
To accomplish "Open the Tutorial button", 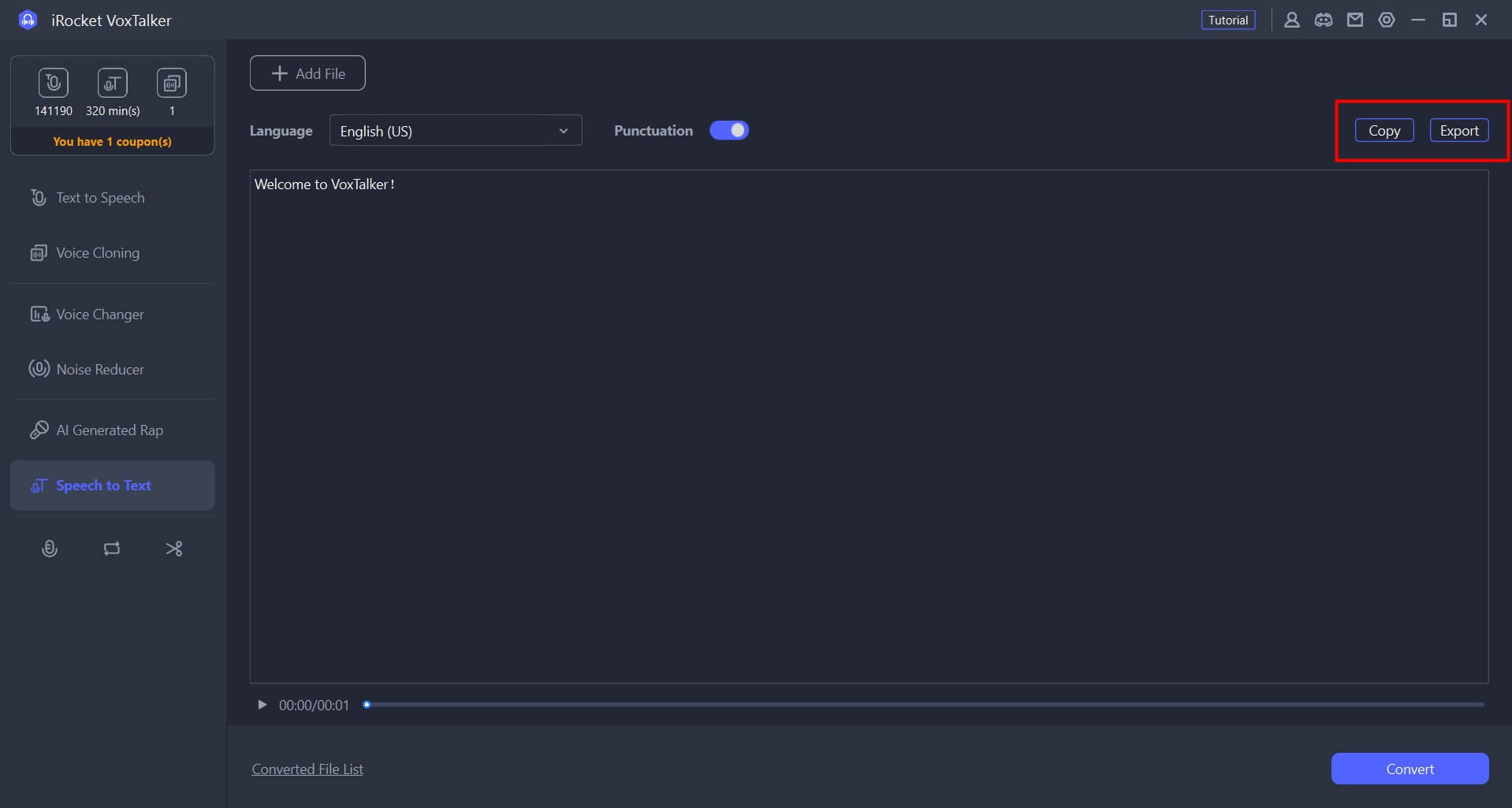I will click(1228, 20).
